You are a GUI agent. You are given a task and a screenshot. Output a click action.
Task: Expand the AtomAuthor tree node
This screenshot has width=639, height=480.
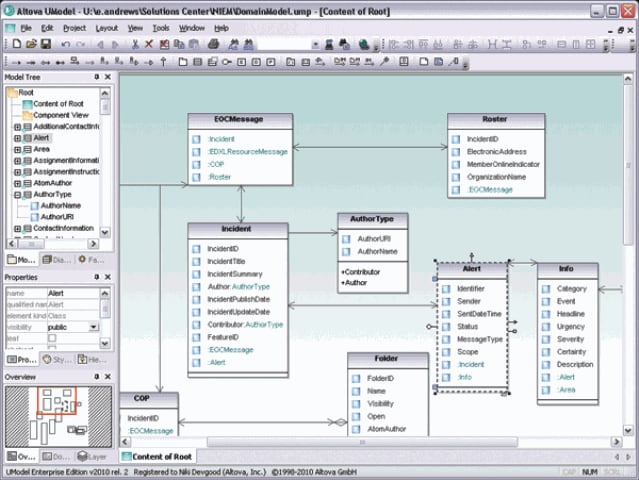coord(18,183)
